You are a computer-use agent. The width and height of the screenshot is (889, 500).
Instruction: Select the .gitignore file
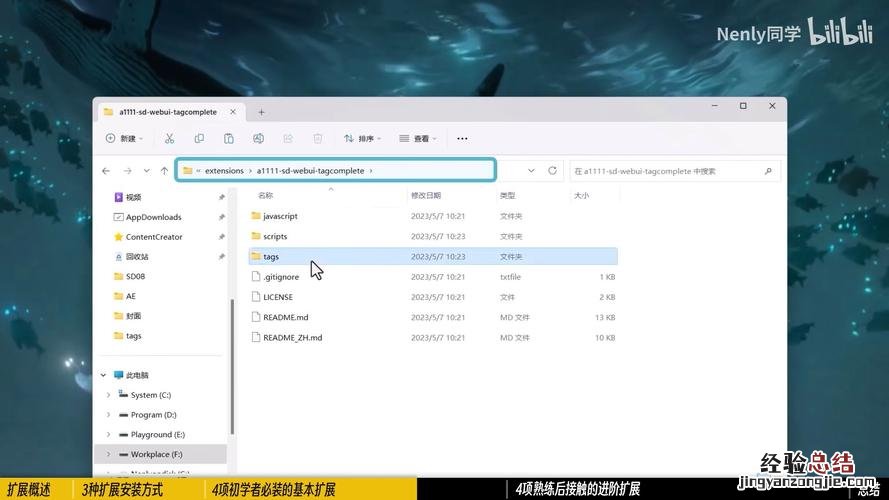(433, 277)
